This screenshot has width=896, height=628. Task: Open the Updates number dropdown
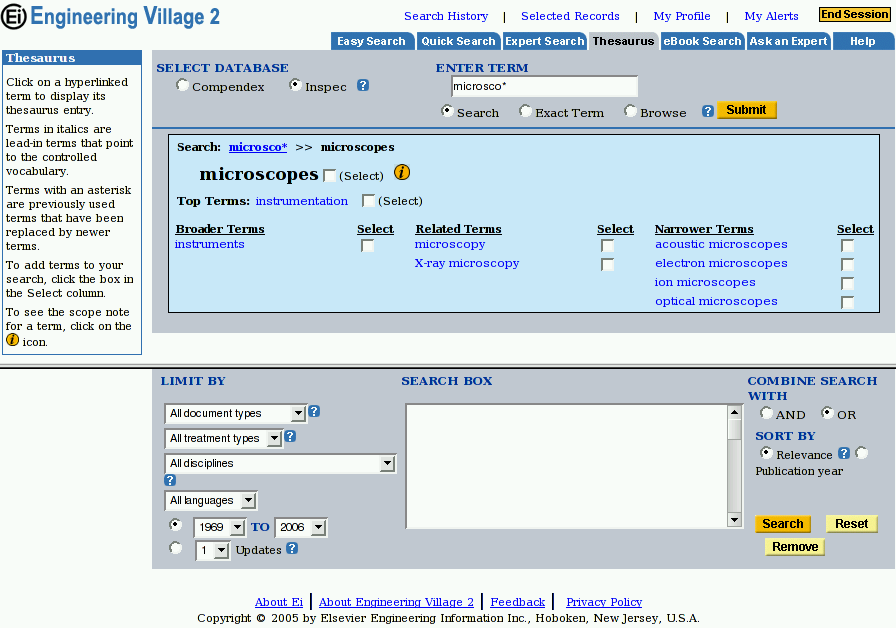click(x=213, y=551)
